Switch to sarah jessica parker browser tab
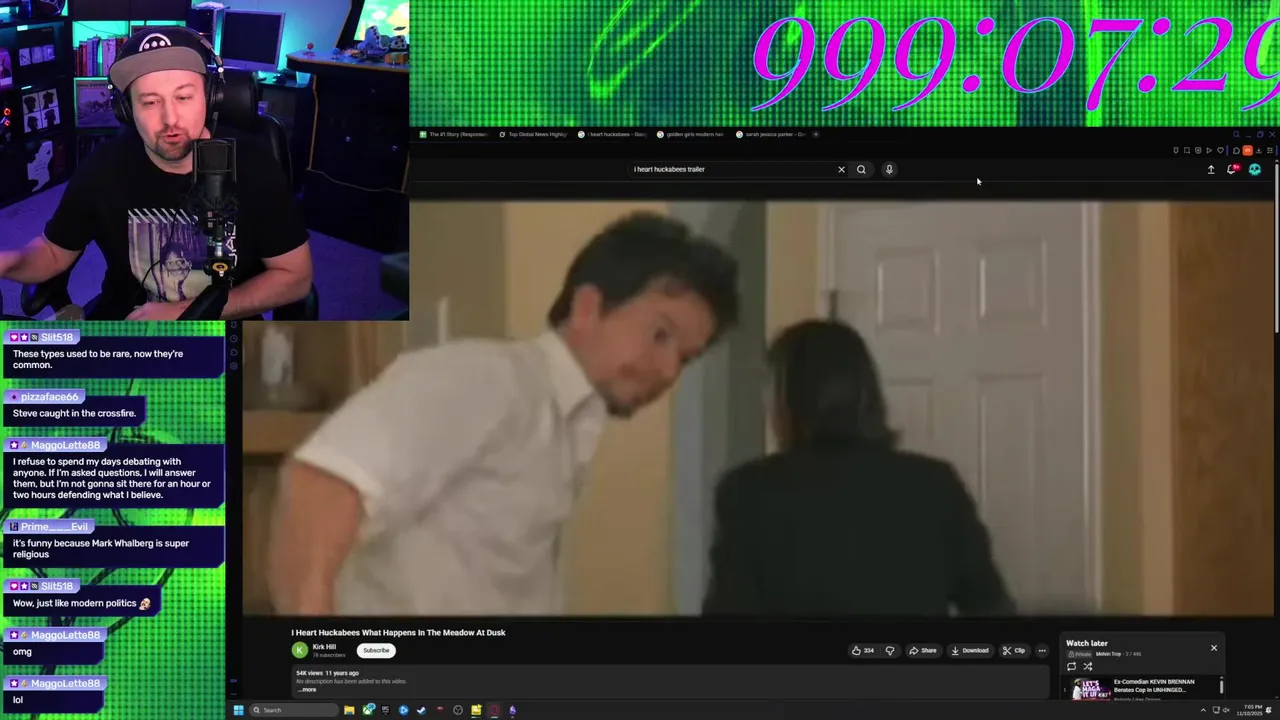The height and width of the screenshot is (720, 1280). [771, 134]
